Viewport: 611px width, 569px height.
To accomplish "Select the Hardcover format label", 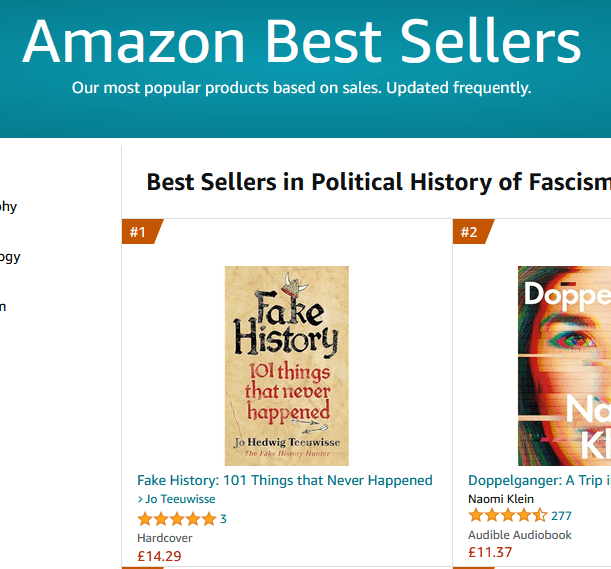I will click(x=165, y=538).
